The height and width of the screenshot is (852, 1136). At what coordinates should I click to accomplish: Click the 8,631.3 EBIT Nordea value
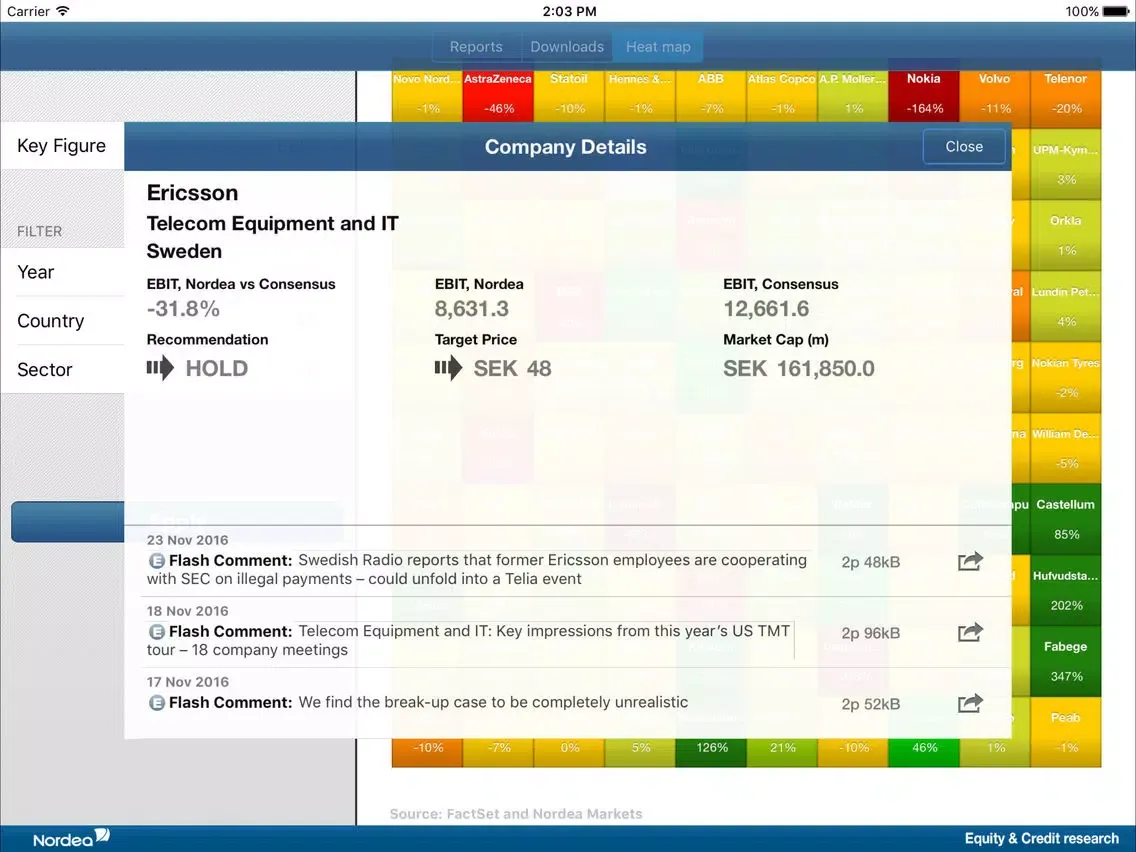472,309
